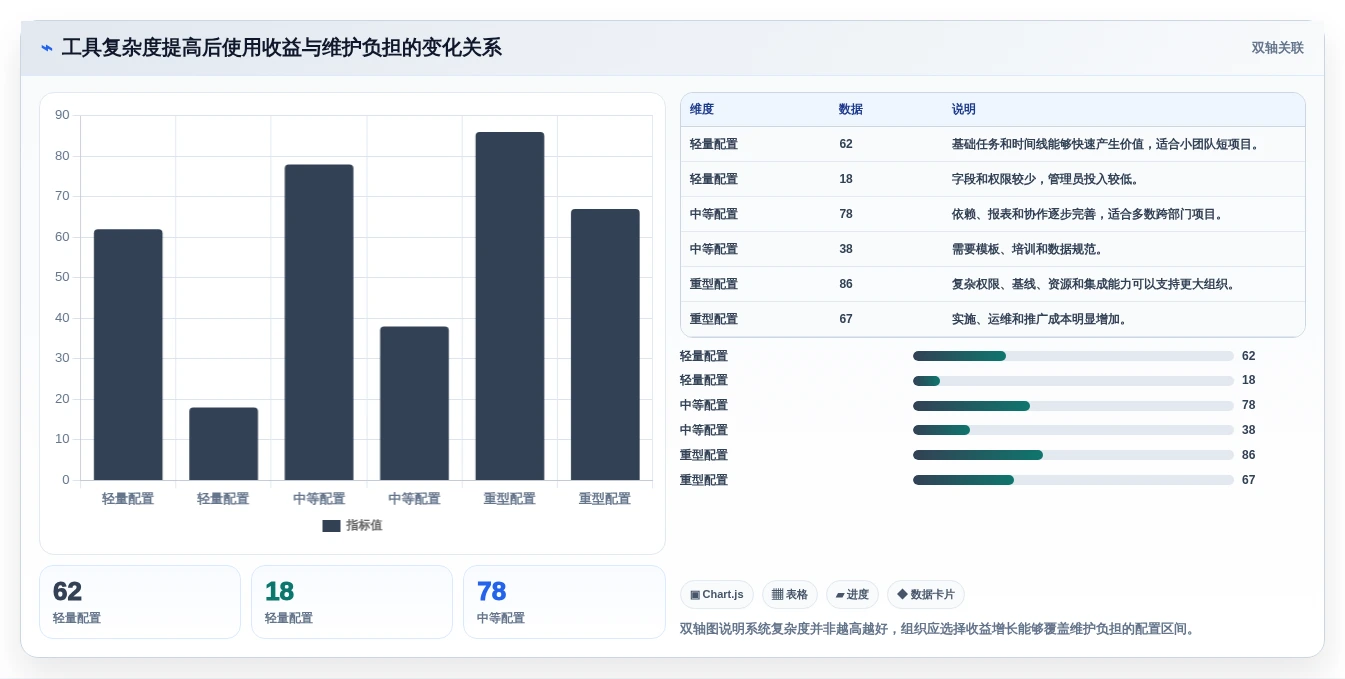Click table cell with value 62
The width and height of the screenshot is (1345, 679).
846,144
